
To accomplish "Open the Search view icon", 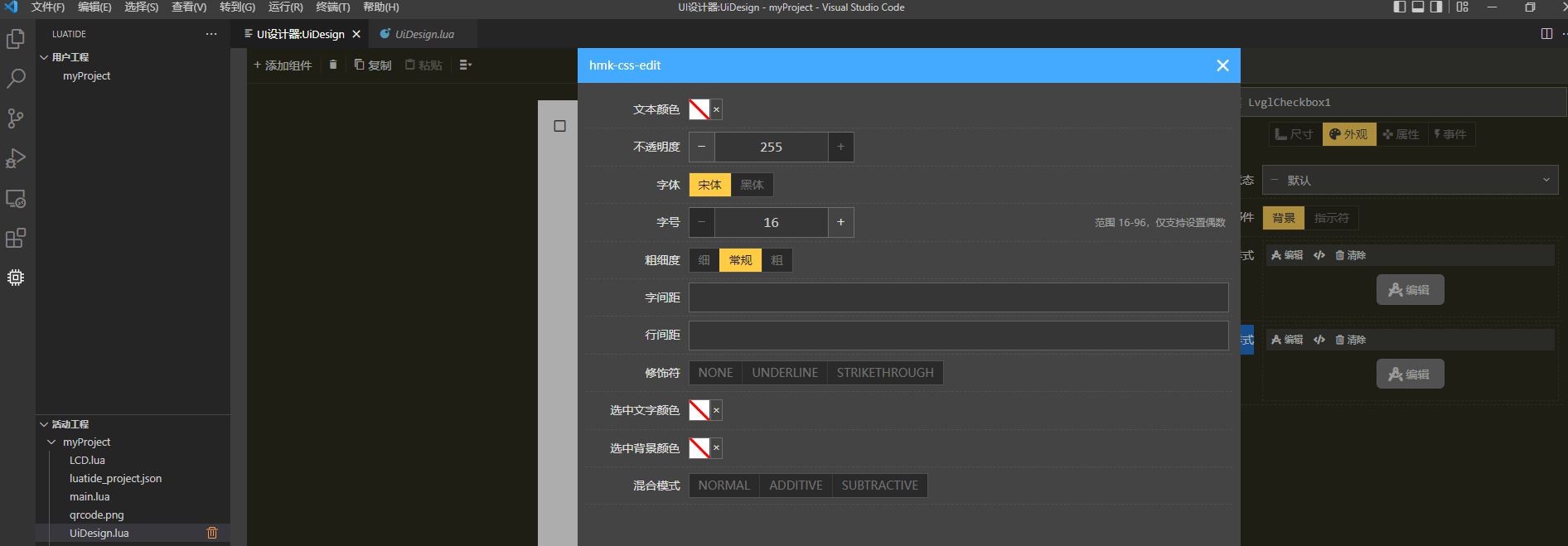I will pos(16,79).
